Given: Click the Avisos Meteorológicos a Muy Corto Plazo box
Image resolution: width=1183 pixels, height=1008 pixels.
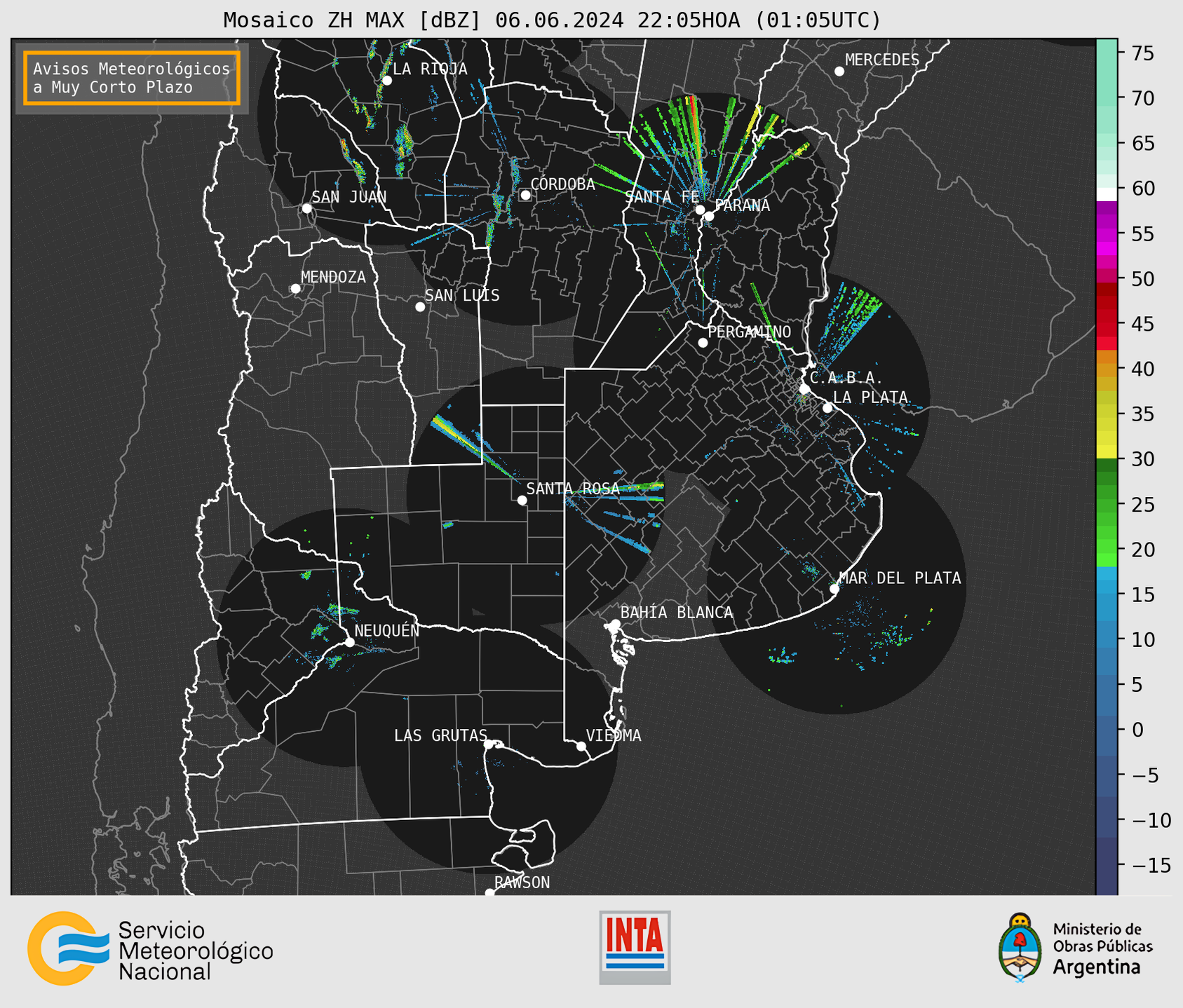Looking at the screenshot, I should [x=132, y=78].
